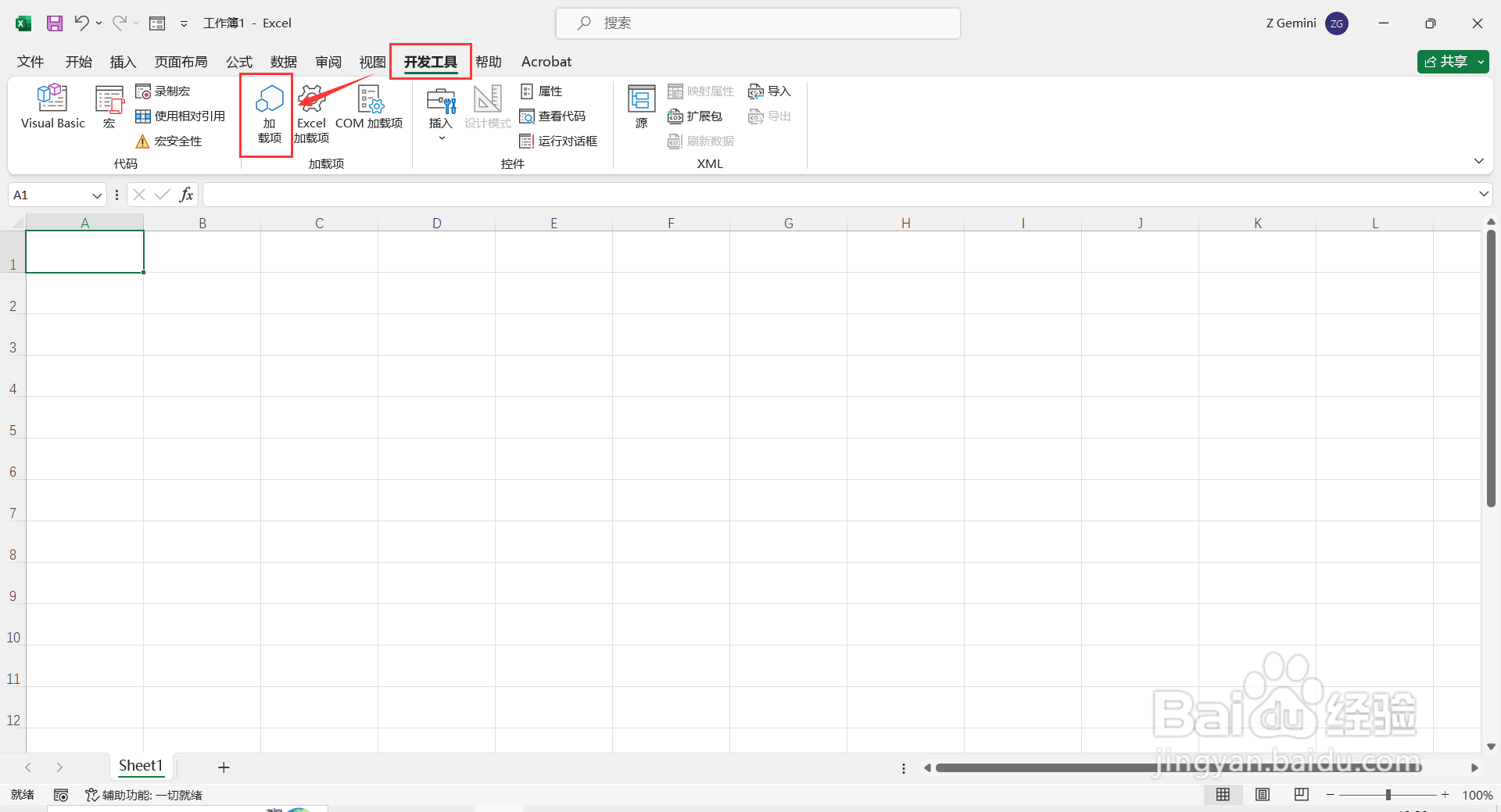Open Excel Add-ins (Excel 加载项)
This screenshot has height=812, width=1501.
311,114
